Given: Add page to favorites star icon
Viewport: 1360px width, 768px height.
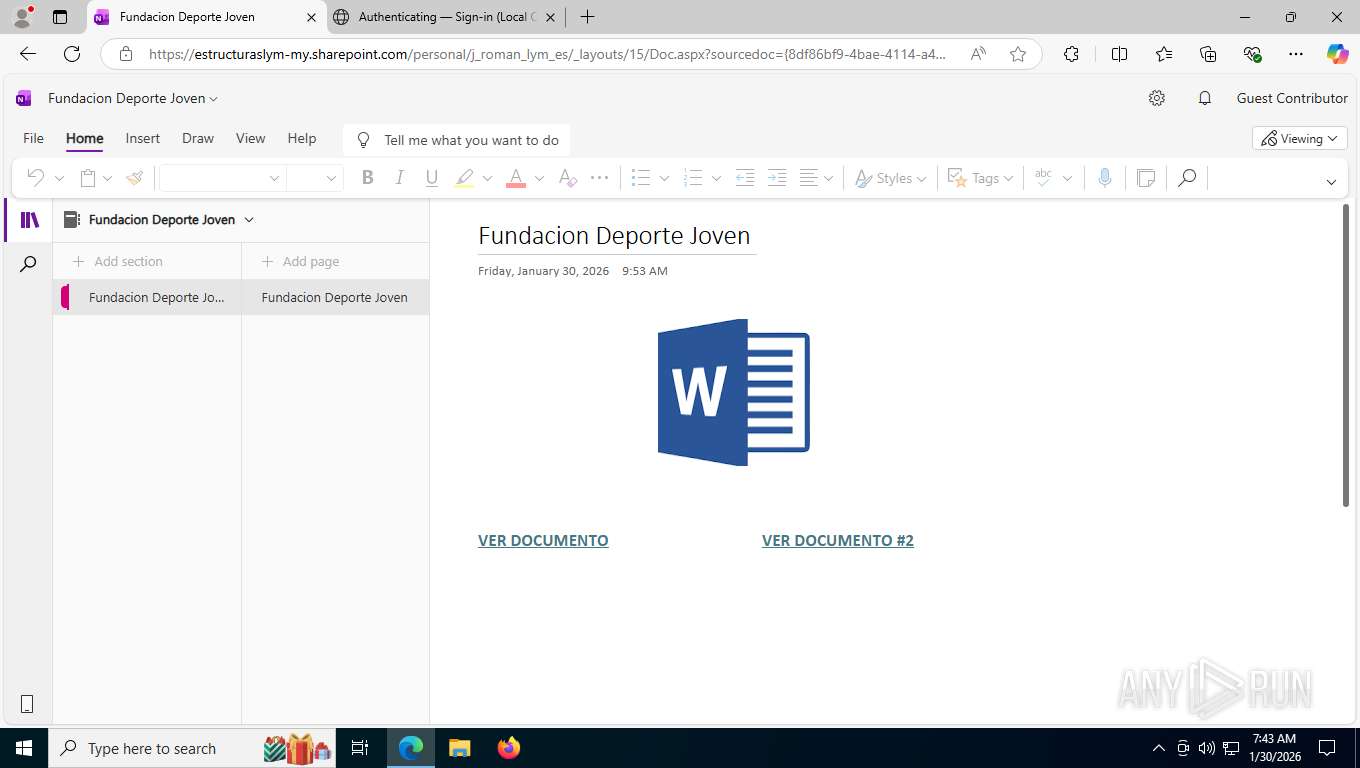Looking at the screenshot, I should (1018, 54).
